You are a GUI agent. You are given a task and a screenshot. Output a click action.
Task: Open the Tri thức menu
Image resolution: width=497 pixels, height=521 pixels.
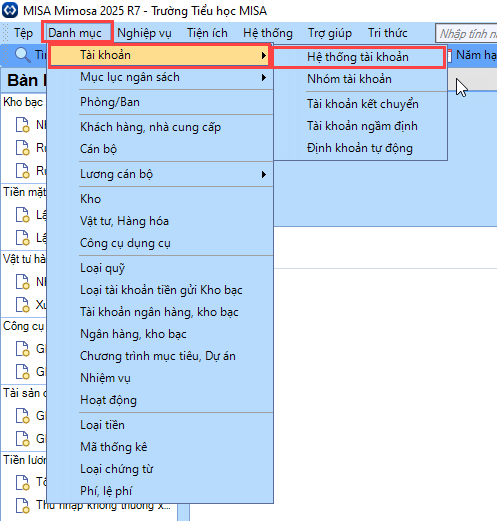coord(387,33)
